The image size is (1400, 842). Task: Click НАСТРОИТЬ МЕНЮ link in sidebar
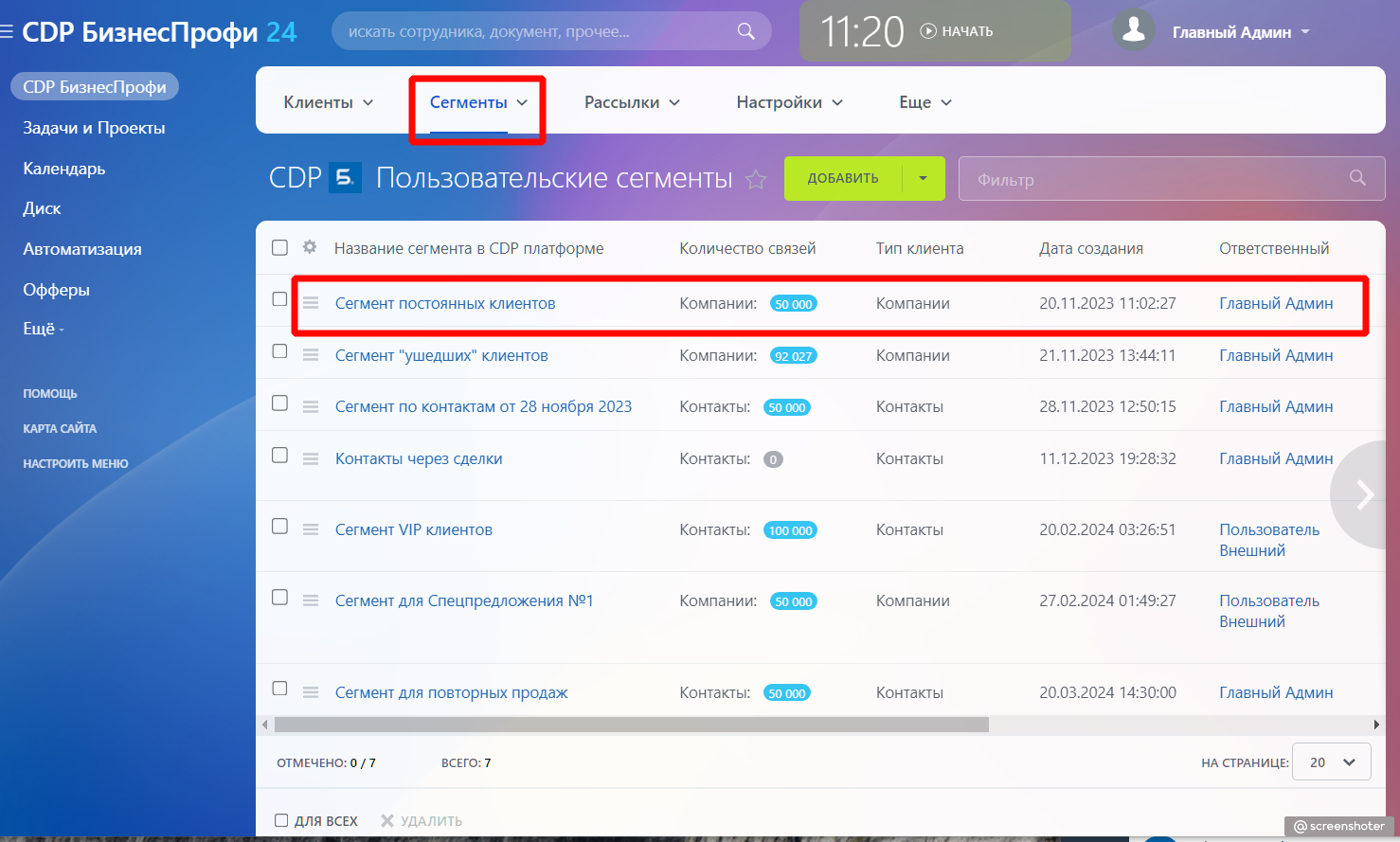(76, 464)
